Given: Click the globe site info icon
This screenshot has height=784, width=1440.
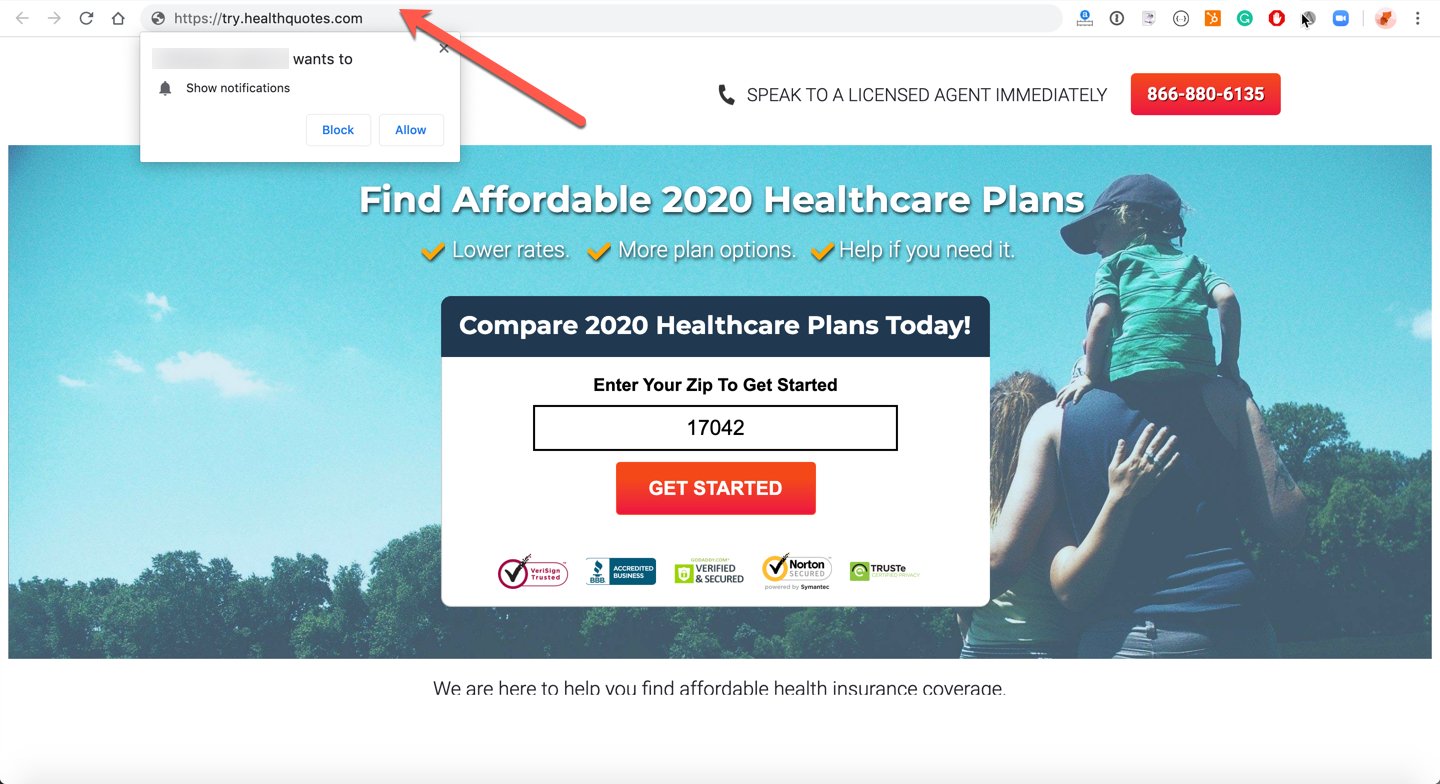Looking at the screenshot, I should tap(158, 18).
